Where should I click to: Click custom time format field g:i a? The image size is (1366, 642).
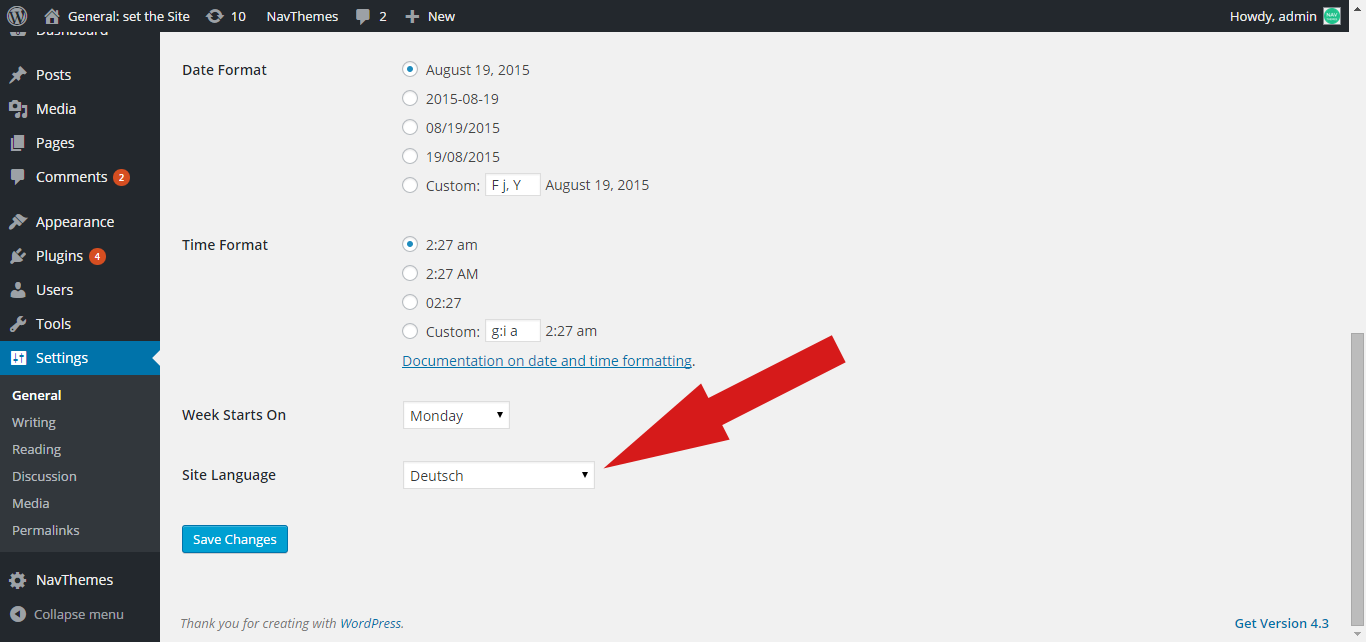coord(513,331)
